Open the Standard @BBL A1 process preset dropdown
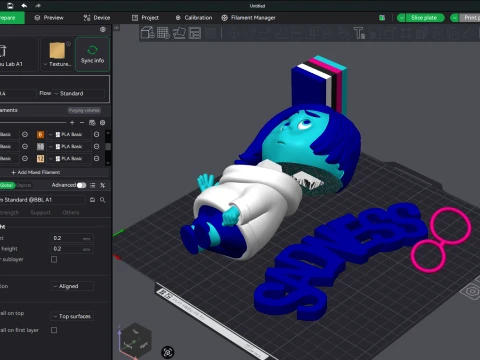480x360 pixels. tap(43, 200)
